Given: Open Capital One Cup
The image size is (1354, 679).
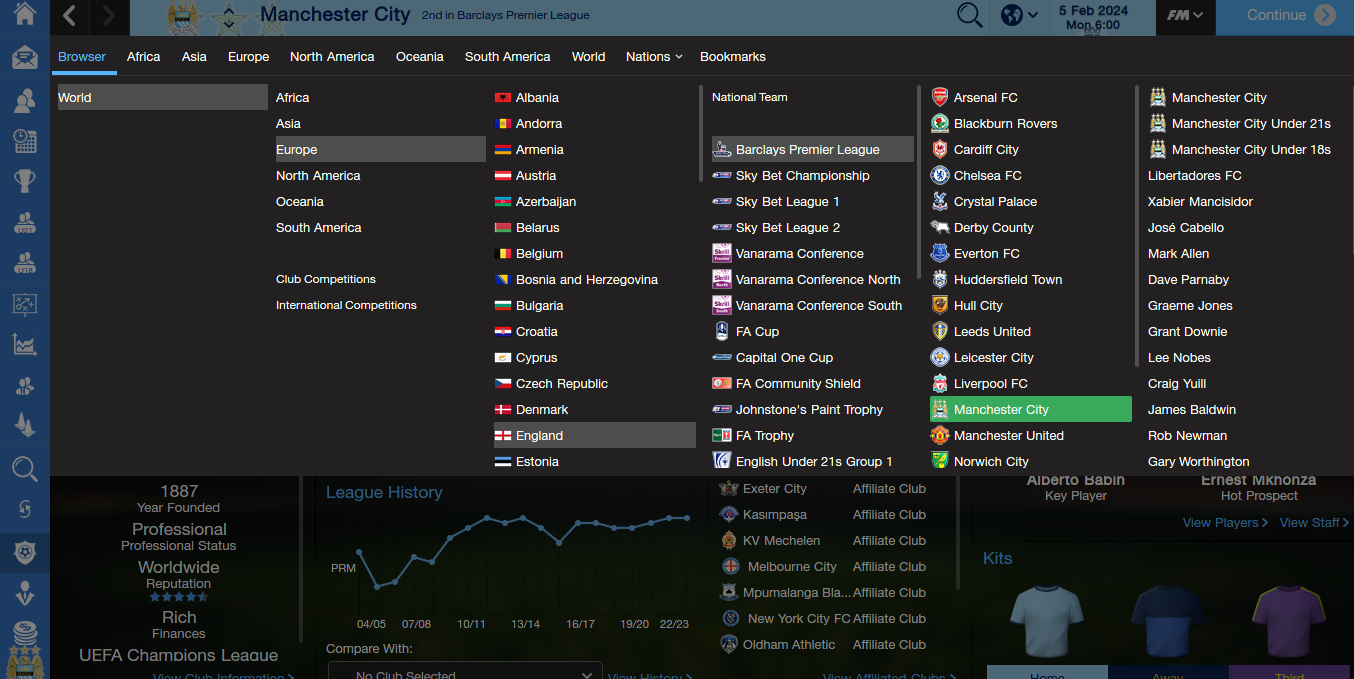Looking at the screenshot, I should tap(813, 358).
